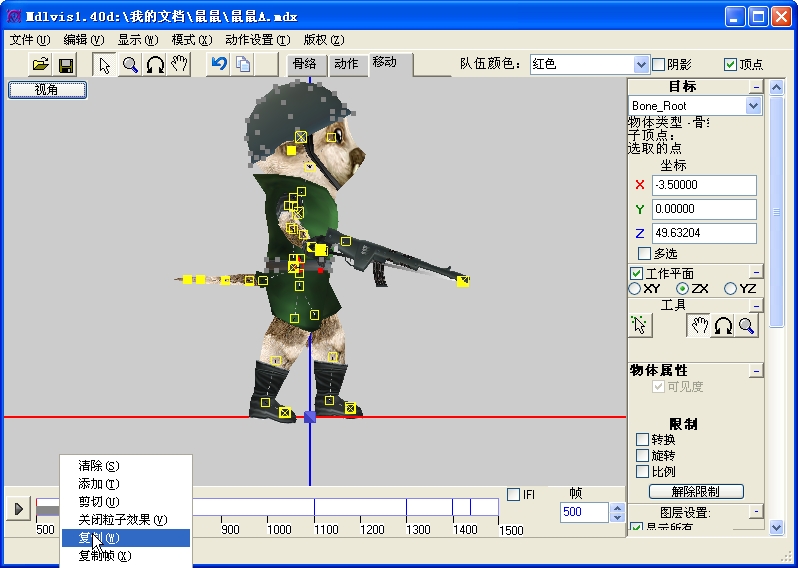Image resolution: width=798 pixels, height=568 pixels.
Task: Toggle the 多选 multi-select checkbox
Action: pos(644,254)
